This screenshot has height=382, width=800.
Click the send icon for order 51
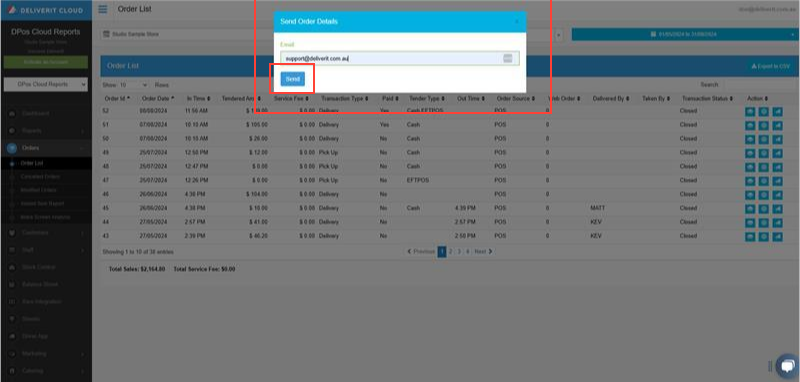pos(777,125)
